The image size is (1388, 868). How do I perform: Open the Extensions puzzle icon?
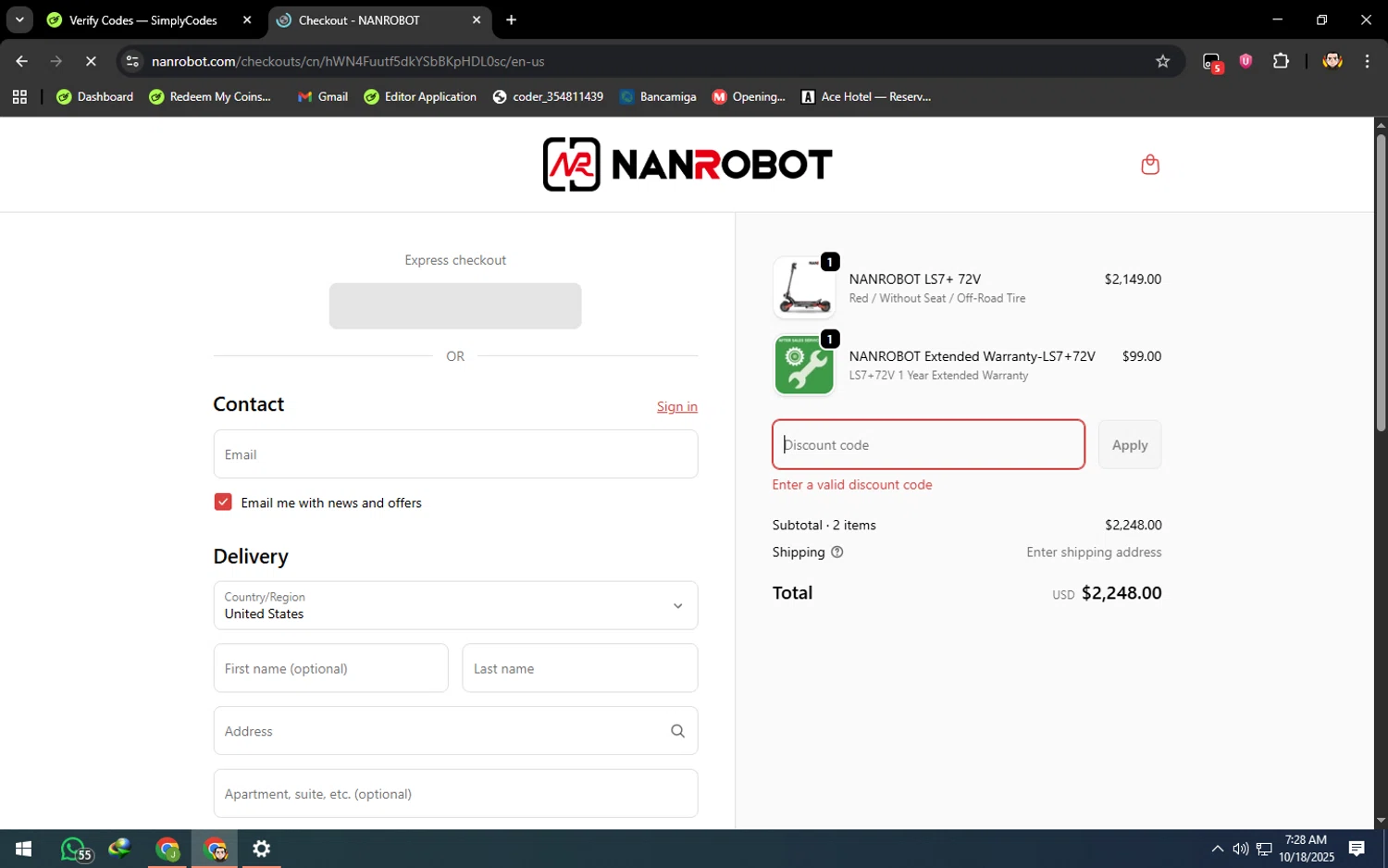point(1281,61)
